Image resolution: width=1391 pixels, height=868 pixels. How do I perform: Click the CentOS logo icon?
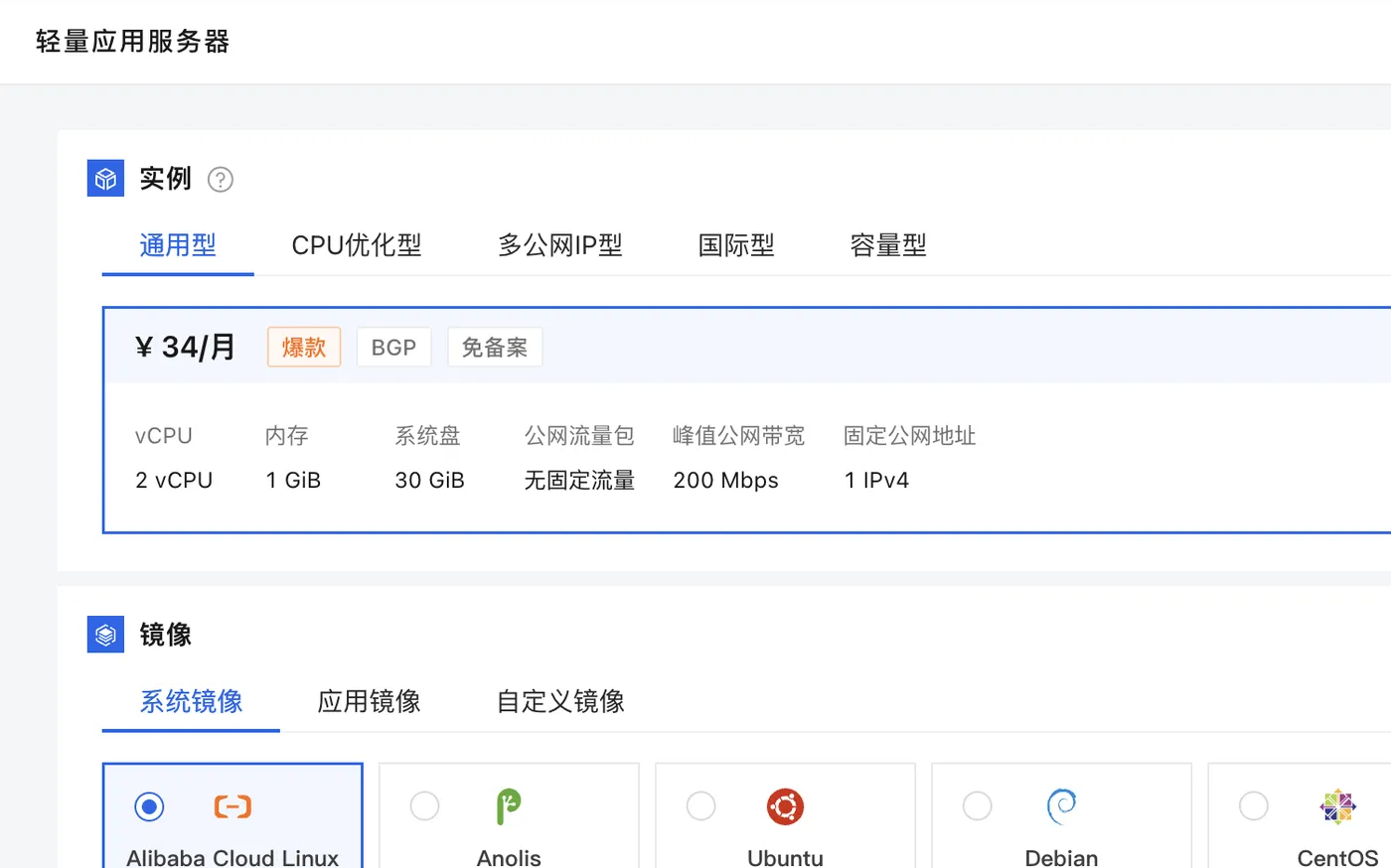coord(1337,806)
